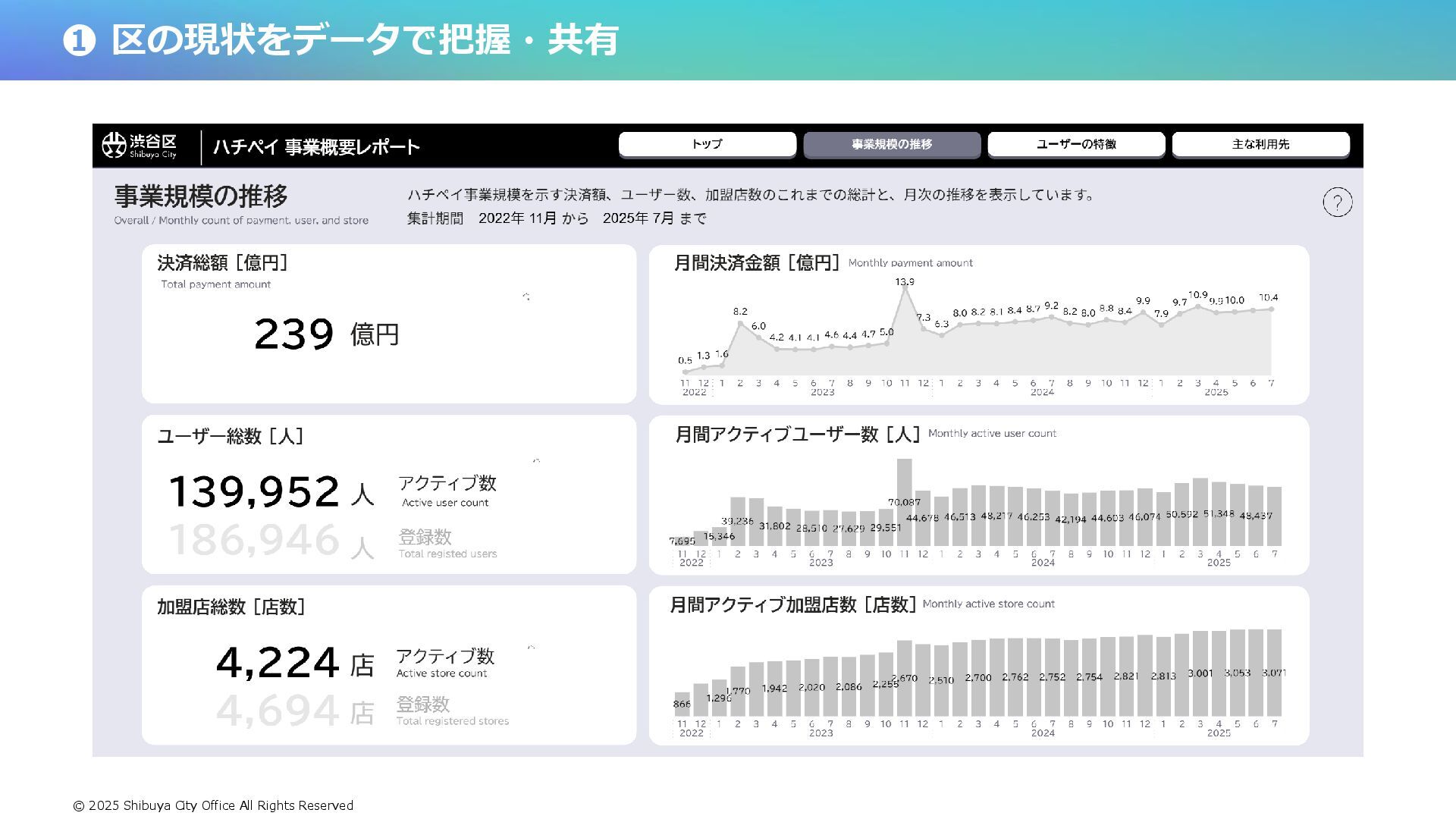Click the help question mark icon
This screenshot has width=1456, height=819.
tap(1337, 202)
